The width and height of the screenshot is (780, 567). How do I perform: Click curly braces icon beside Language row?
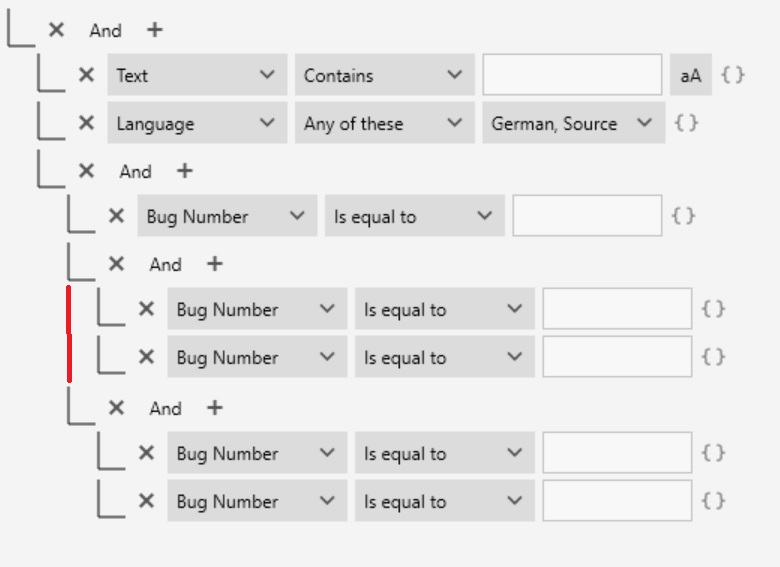click(x=686, y=123)
